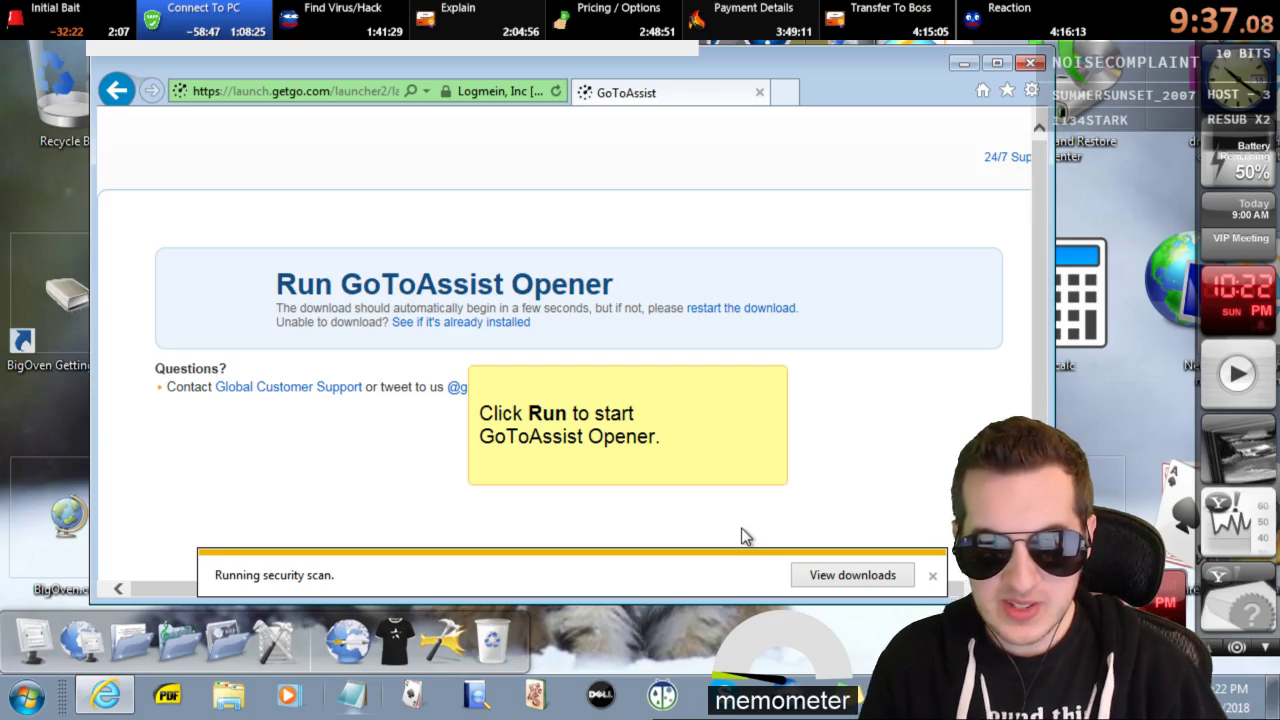The image size is (1280, 720).
Task: Open the documents folder in the dock
Action: (131, 641)
